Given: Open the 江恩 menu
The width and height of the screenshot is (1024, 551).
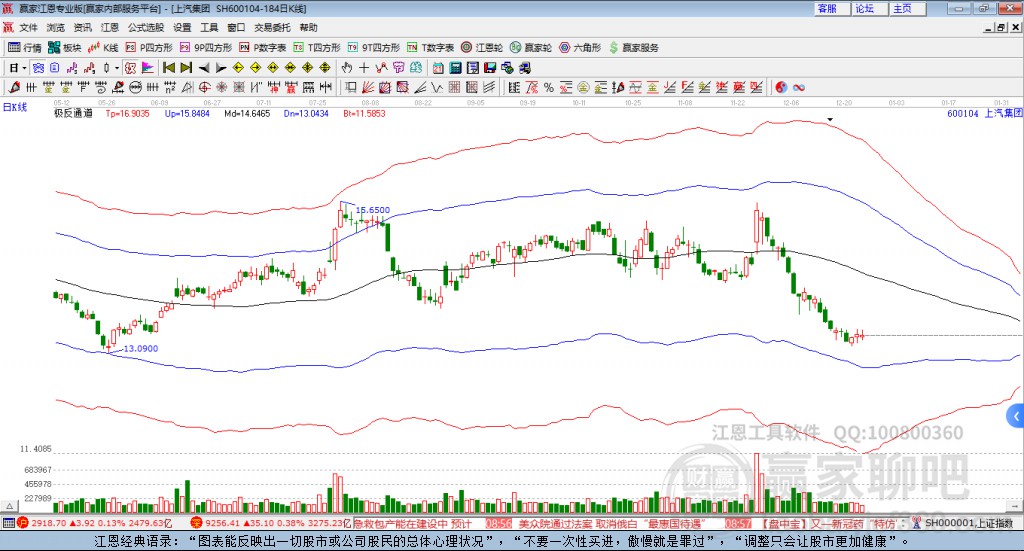Looking at the screenshot, I should tap(110, 27).
